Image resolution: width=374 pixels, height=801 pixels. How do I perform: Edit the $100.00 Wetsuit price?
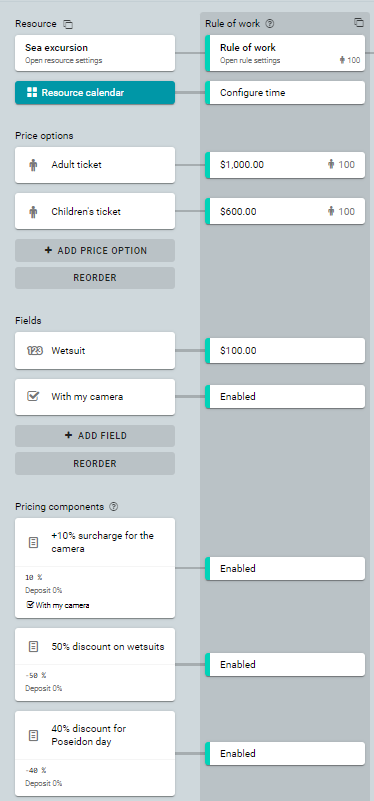(285, 350)
